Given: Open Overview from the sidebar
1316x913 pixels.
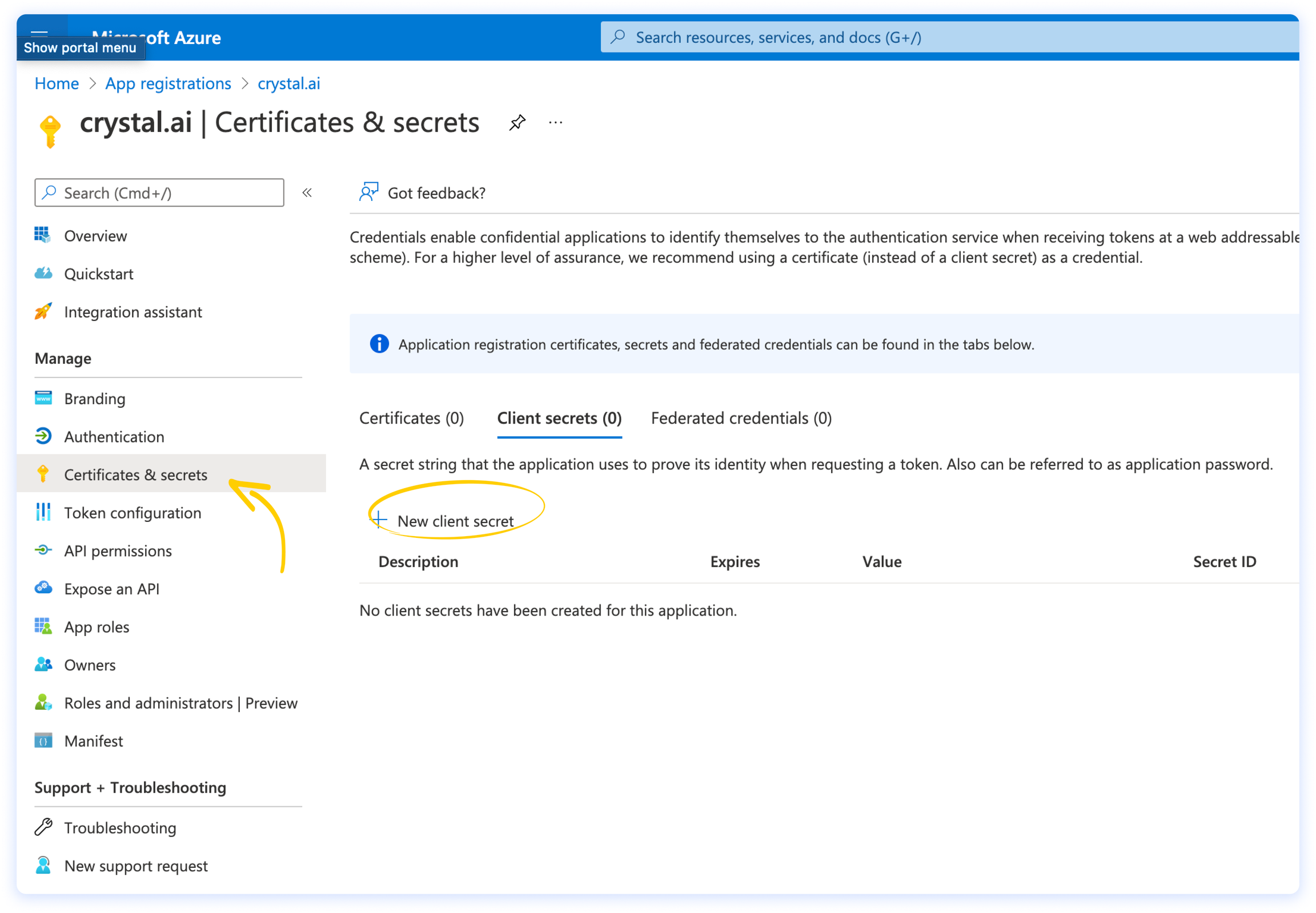Looking at the screenshot, I should click(x=95, y=236).
